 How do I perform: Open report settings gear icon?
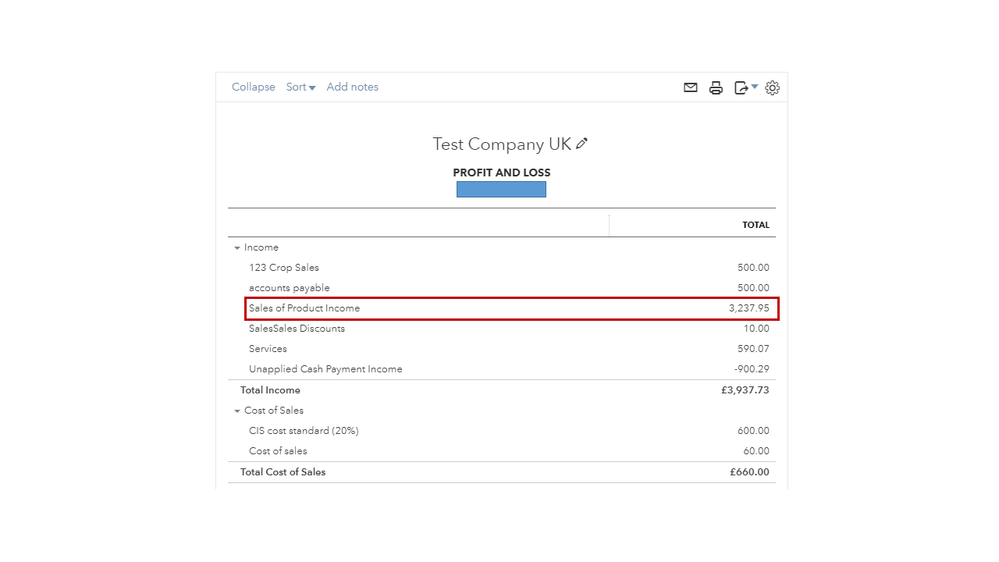pos(772,88)
